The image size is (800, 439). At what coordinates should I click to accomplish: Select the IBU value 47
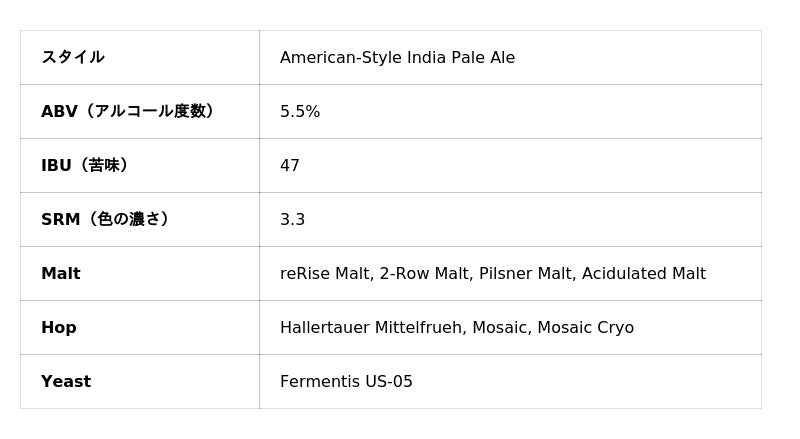click(x=290, y=166)
